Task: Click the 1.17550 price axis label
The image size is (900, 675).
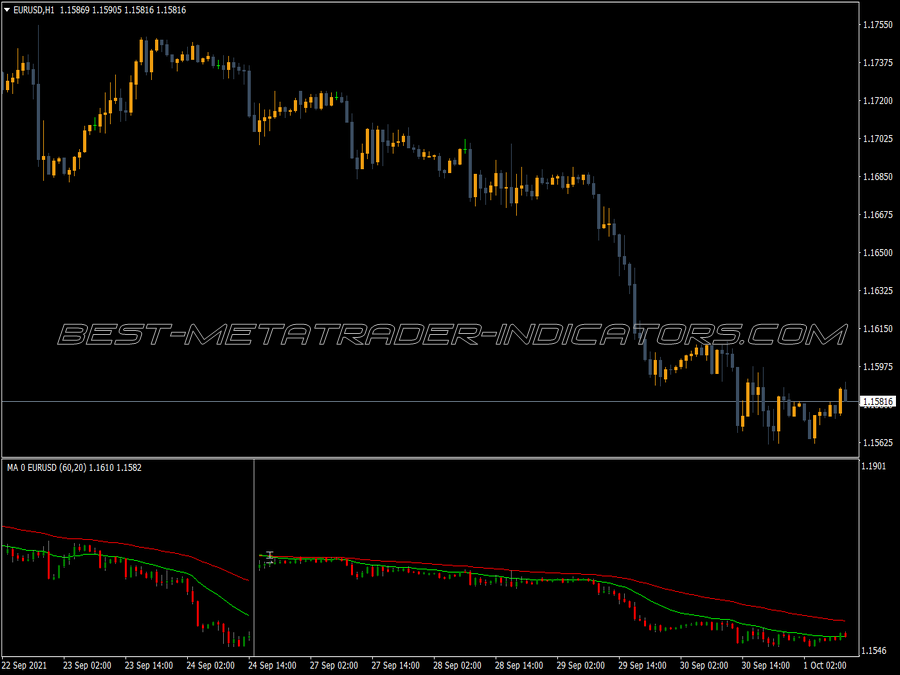Action: pos(878,25)
